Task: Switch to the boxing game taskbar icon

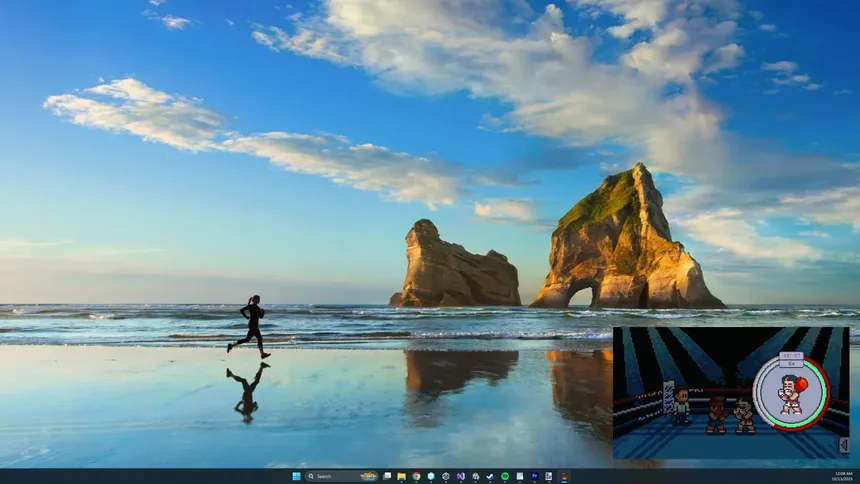Action: 564,476
